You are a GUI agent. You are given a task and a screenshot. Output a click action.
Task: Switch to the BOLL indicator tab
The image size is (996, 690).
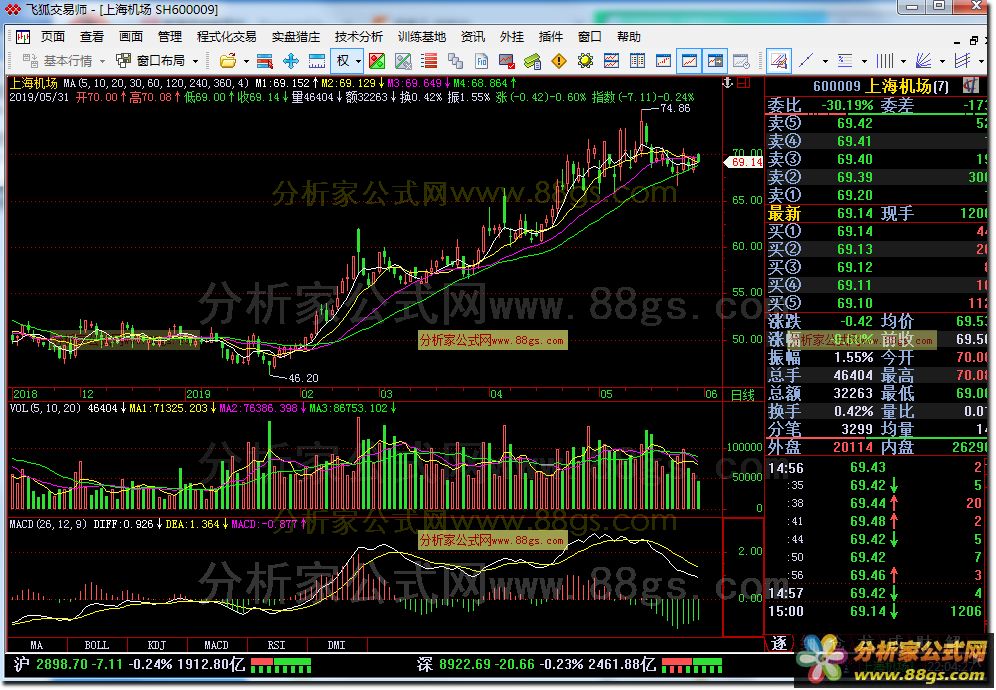coord(97,645)
